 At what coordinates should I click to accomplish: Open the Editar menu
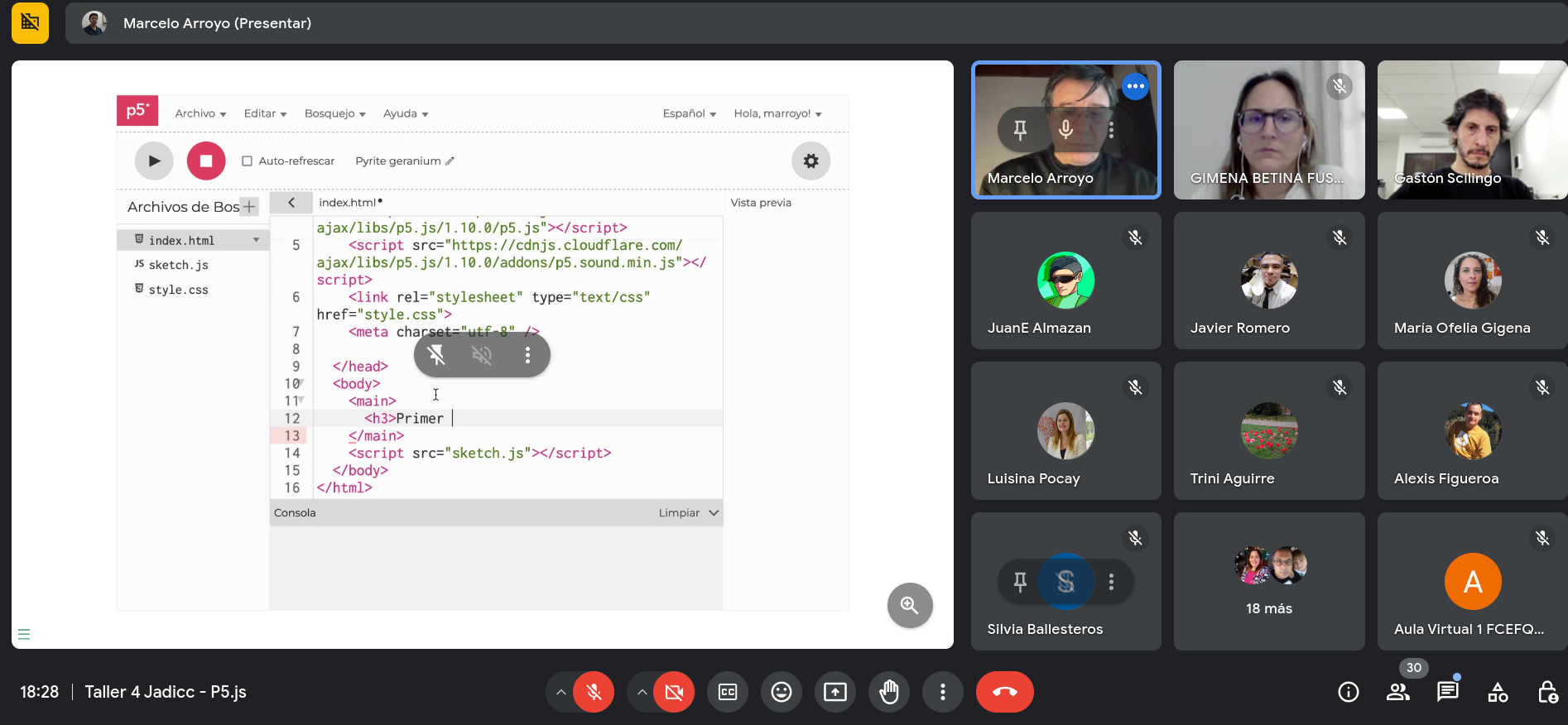pos(265,113)
